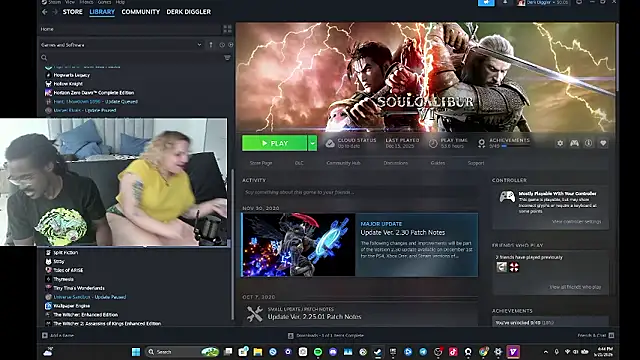The width and height of the screenshot is (640, 360).
Task: Click the green PLAY button
Action: pyautogui.click(x=274, y=143)
